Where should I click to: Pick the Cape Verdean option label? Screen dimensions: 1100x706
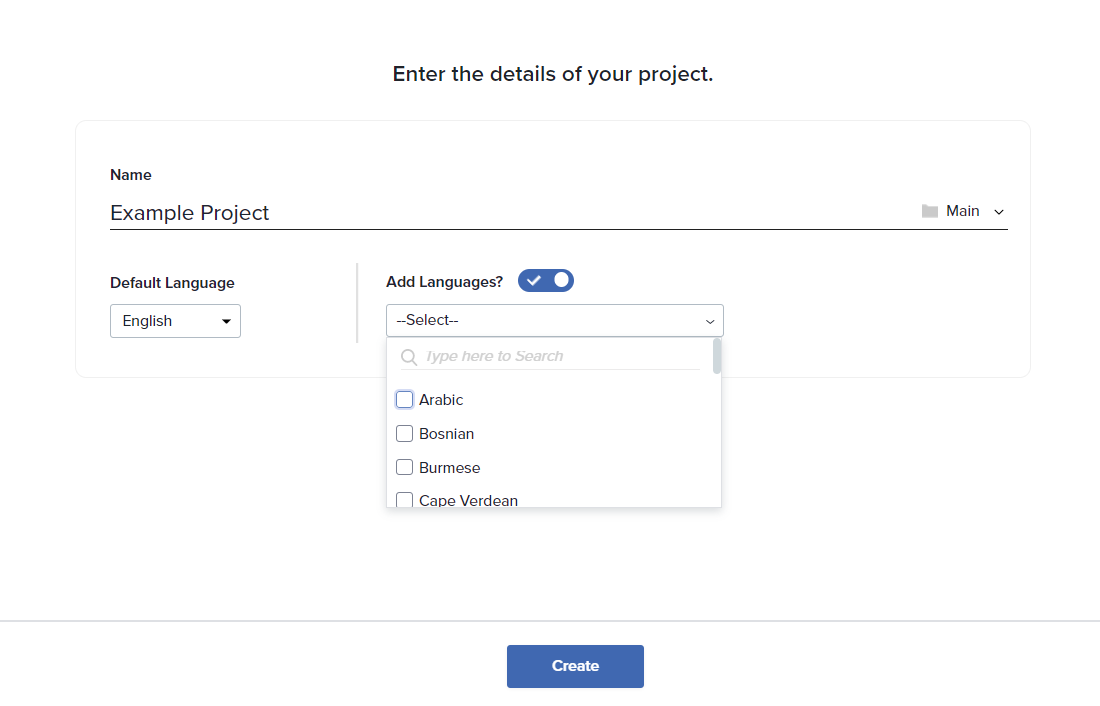point(468,500)
